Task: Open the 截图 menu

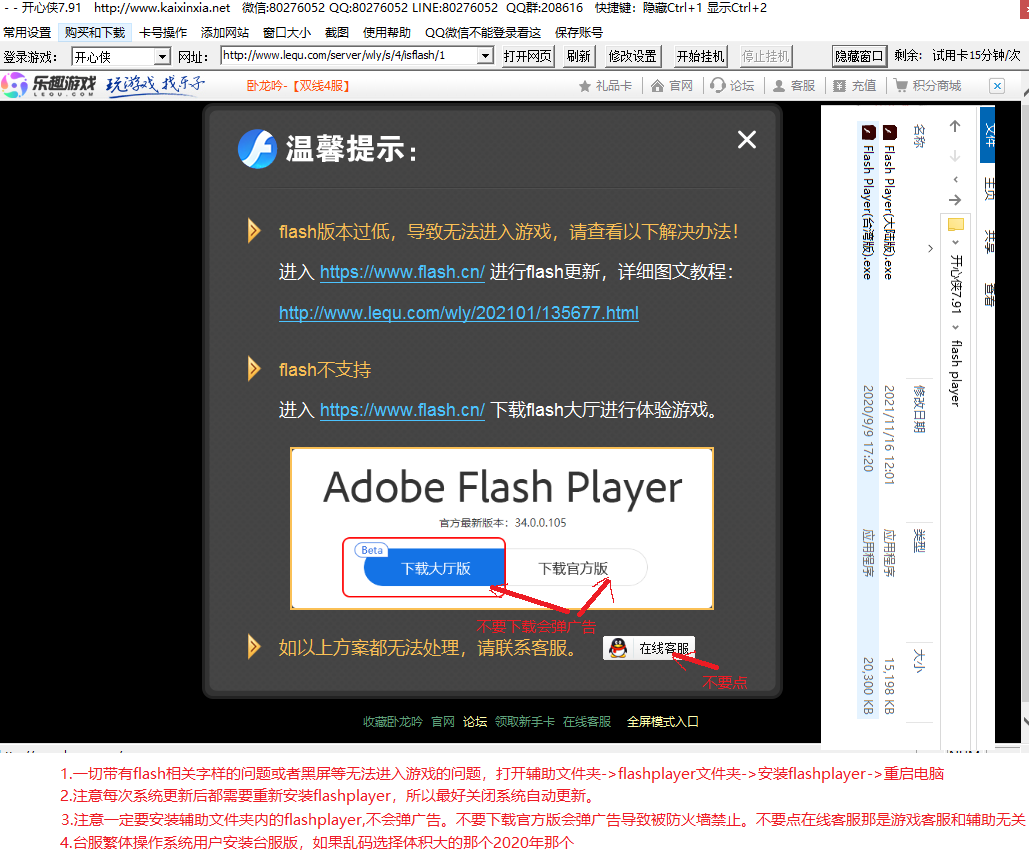Action: click(337, 33)
